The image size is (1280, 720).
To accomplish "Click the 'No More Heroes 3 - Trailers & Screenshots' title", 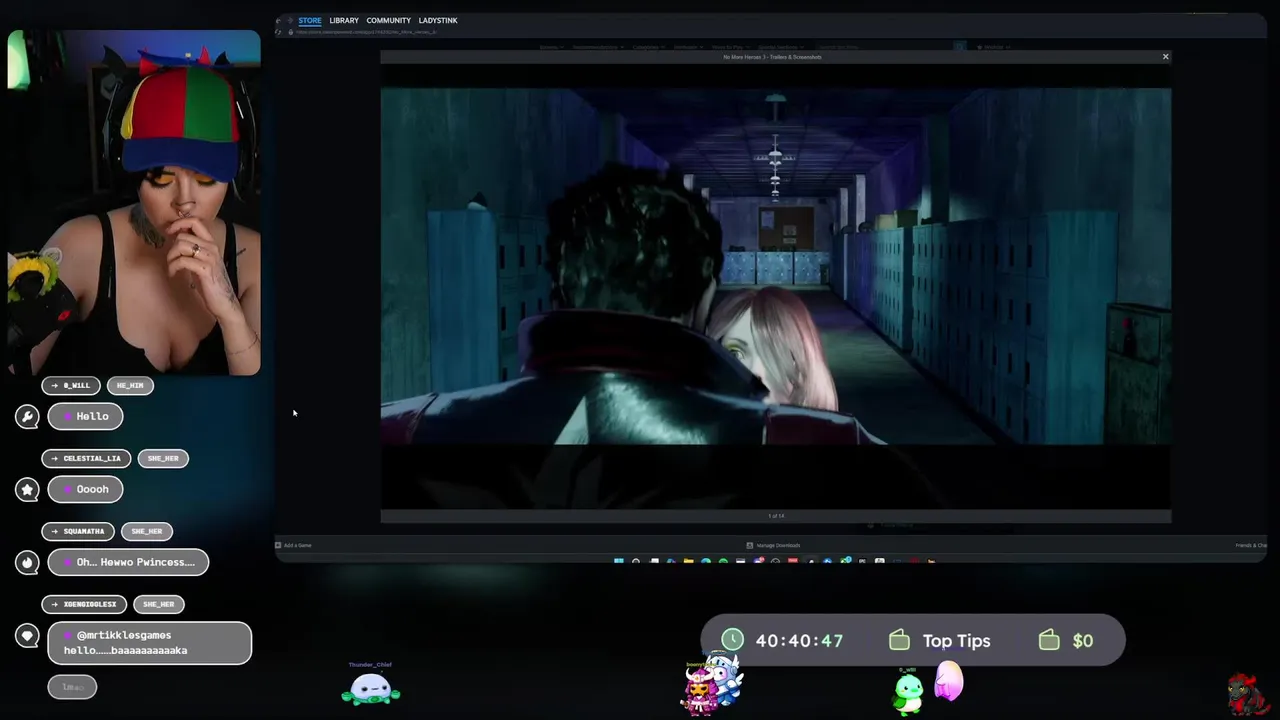I will [772, 57].
